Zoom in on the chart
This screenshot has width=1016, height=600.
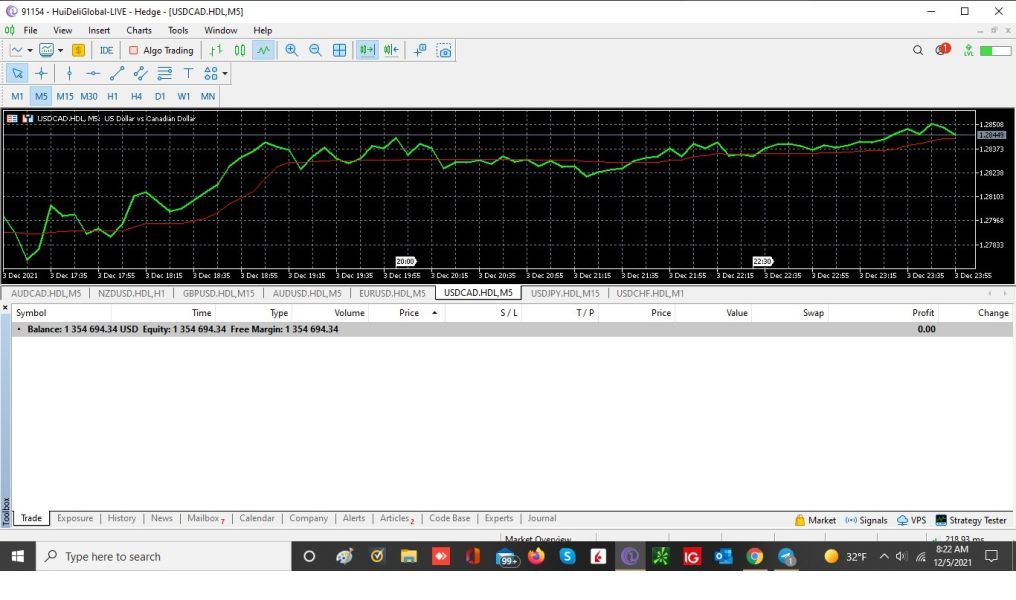coord(292,50)
